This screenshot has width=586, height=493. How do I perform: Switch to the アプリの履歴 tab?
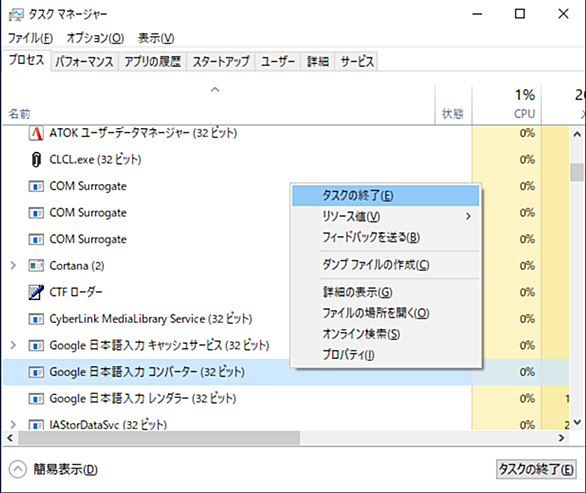[x=152, y=61]
